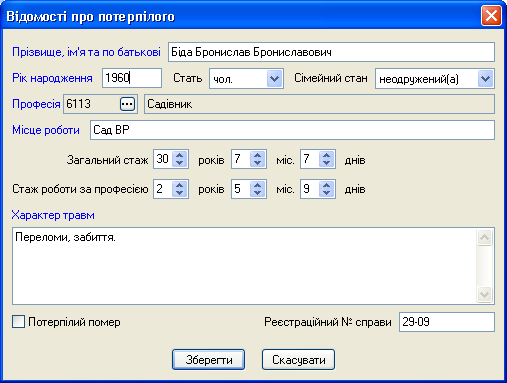
Task: Decrease Загальний стаж years value
Action: click(x=180, y=163)
